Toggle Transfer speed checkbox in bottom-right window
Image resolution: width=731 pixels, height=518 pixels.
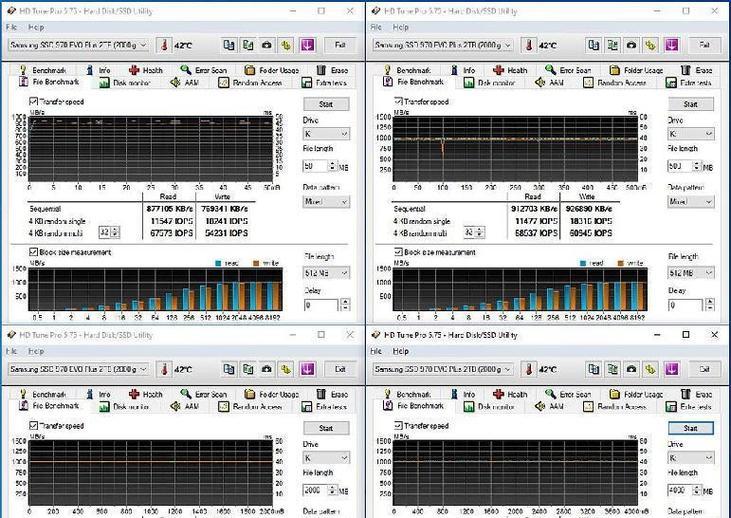click(x=398, y=425)
